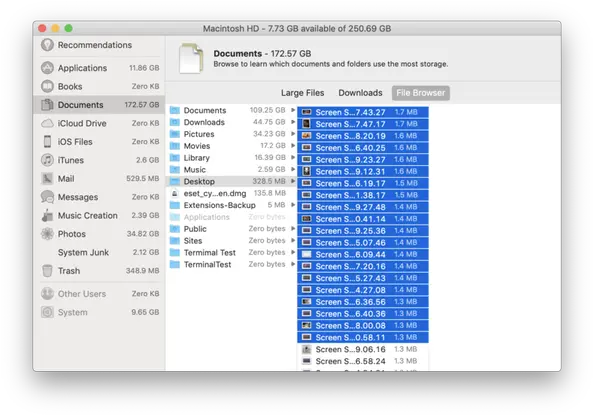Select the TerminalTest folder row
This screenshot has height=415, width=593.
pyautogui.click(x=231, y=264)
